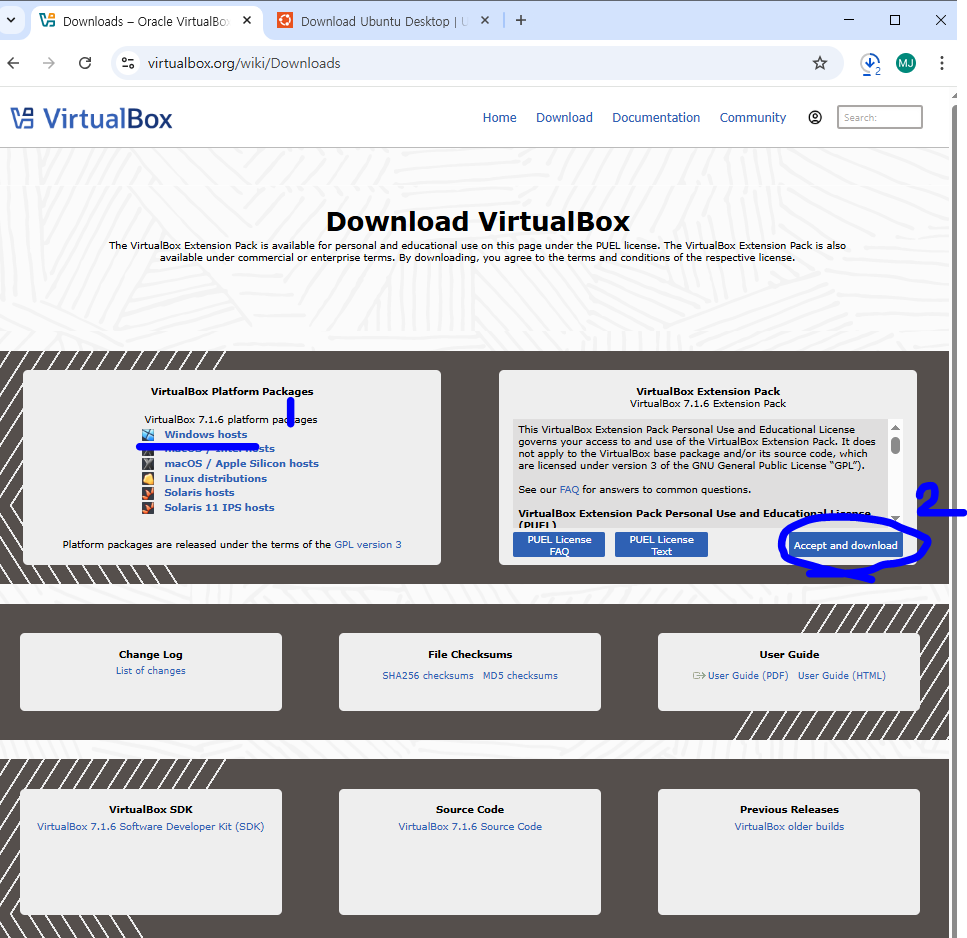Click the user account icon in header

click(x=815, y=117)
